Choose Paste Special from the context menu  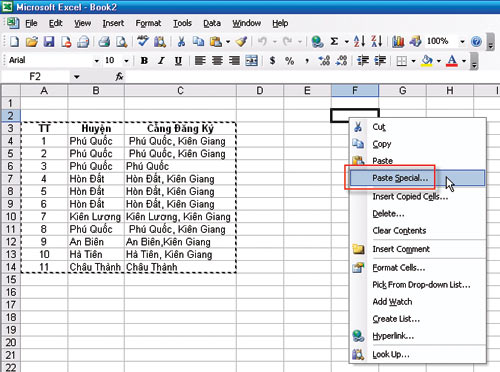pos(417,178)
